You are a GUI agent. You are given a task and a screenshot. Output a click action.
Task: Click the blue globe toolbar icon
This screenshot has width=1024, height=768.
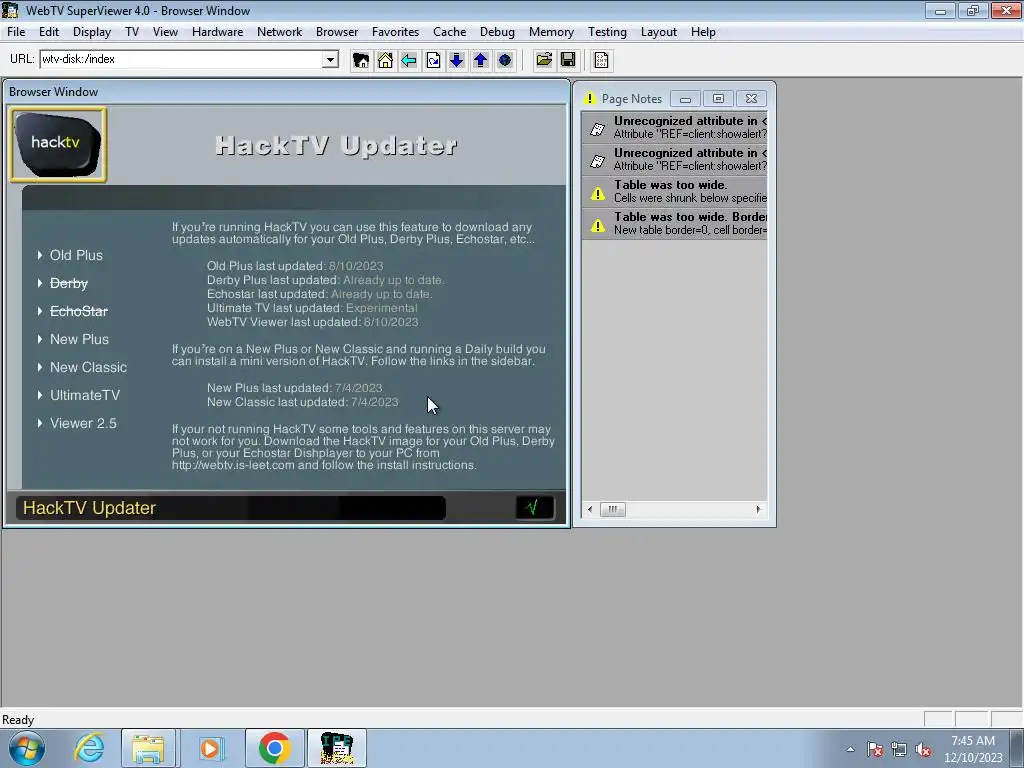(505, 61)
